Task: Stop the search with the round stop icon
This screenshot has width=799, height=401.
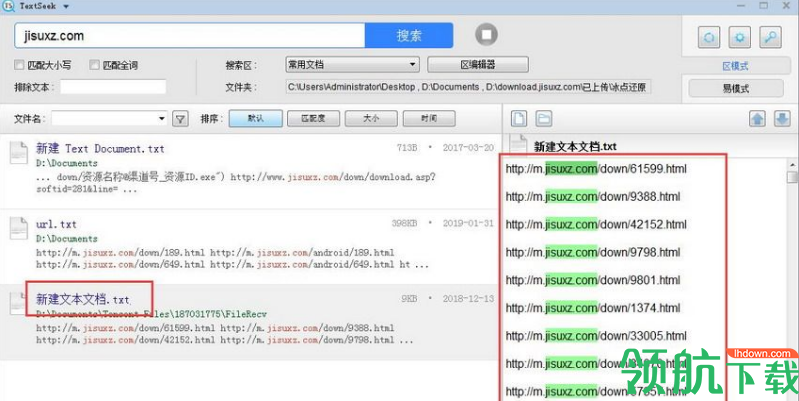Action: pos(487,35)
